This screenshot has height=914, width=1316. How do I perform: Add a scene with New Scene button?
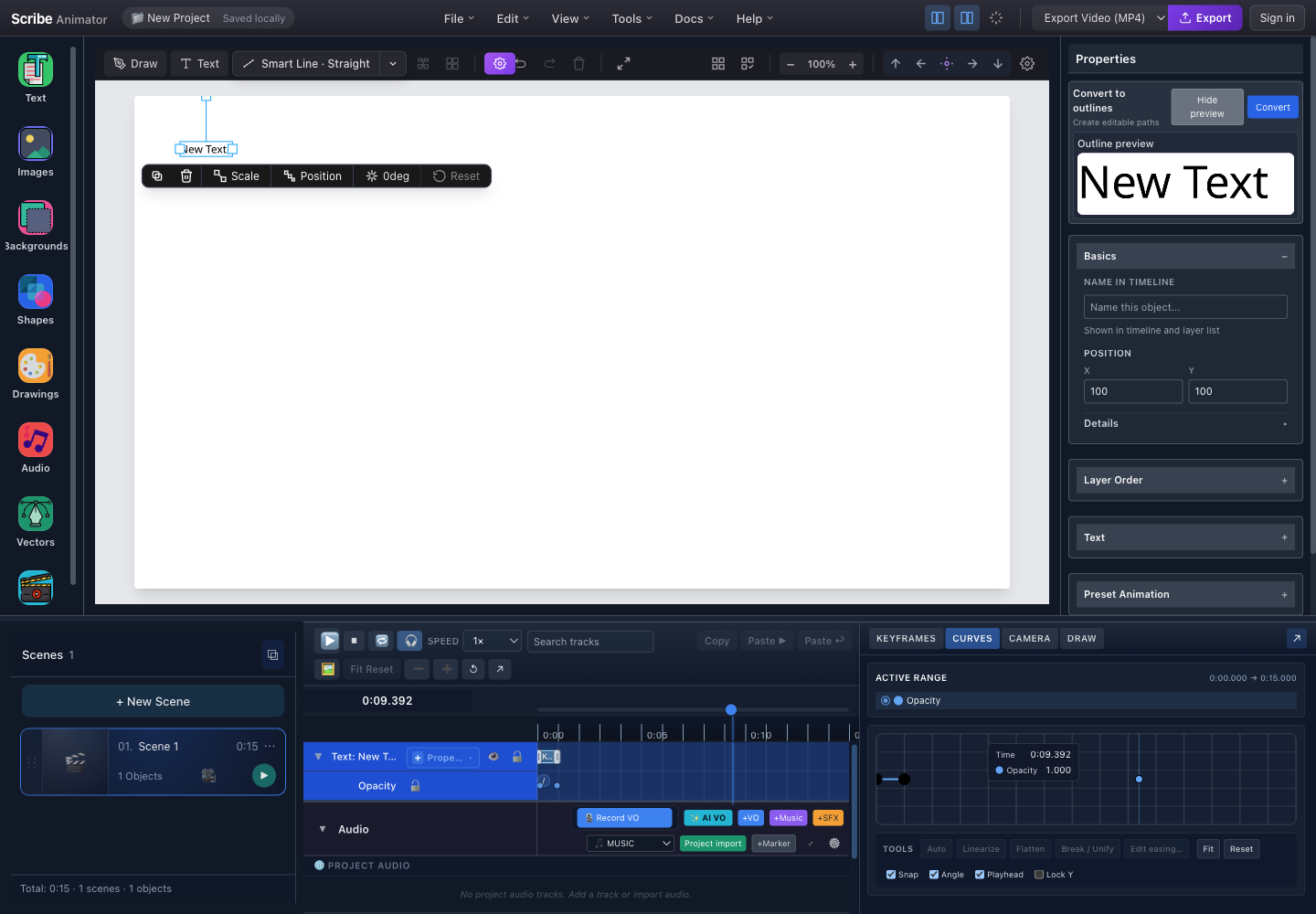[x=153, y=701]
